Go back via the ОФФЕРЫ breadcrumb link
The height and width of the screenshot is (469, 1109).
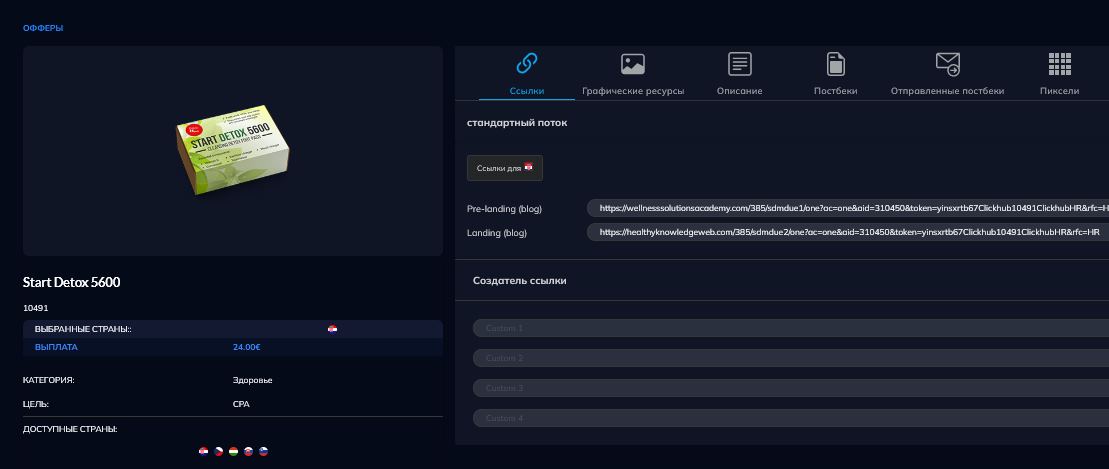[43, 28]
